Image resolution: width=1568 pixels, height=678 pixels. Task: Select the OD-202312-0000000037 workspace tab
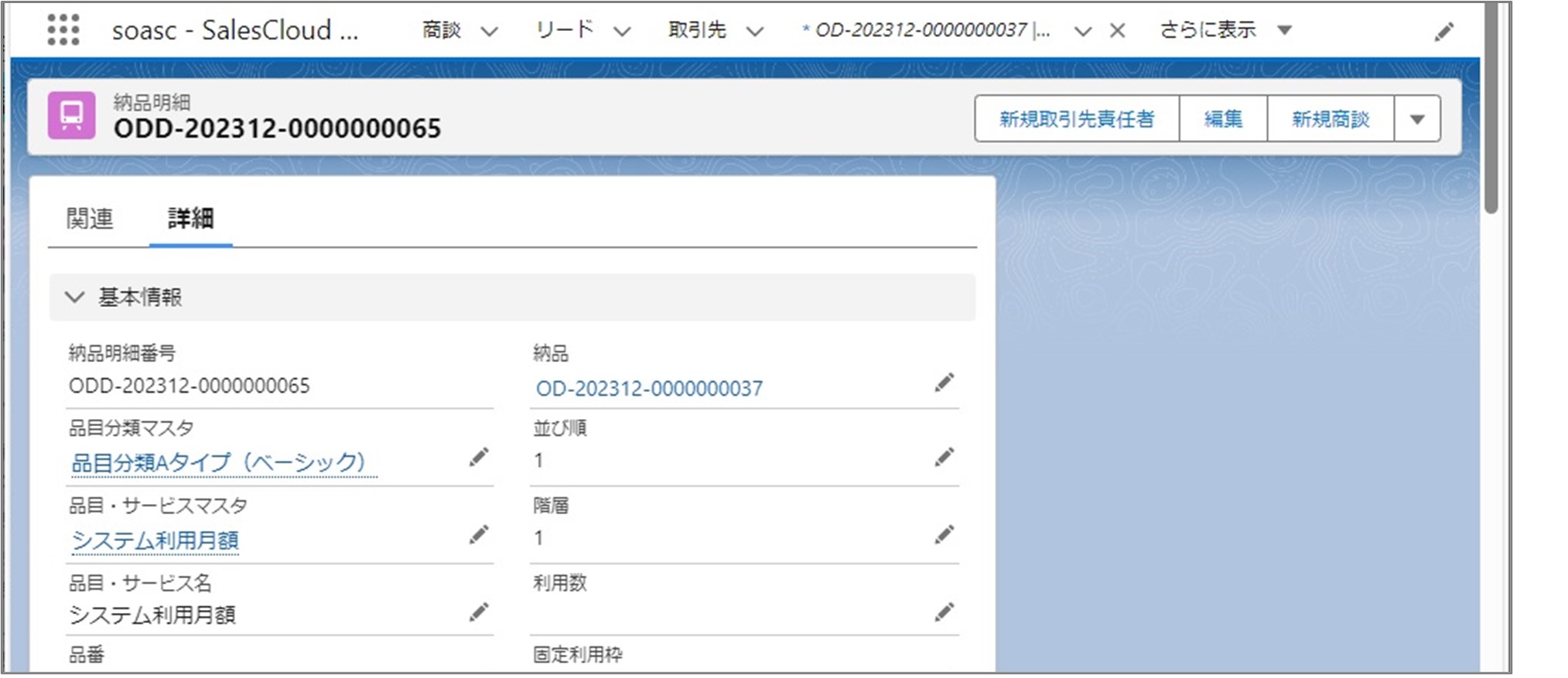pyautogui.click(x=927, y=30)
